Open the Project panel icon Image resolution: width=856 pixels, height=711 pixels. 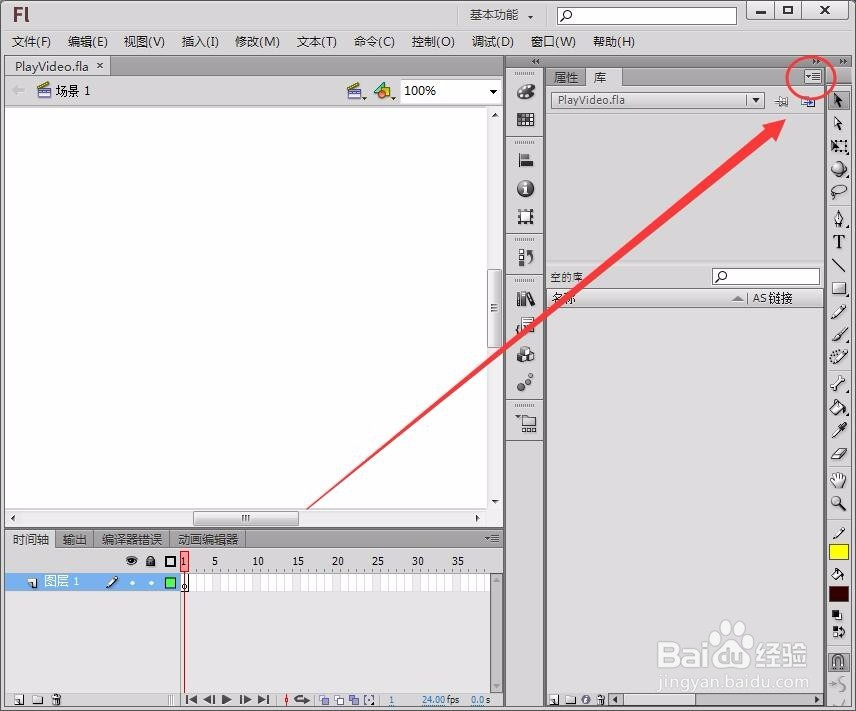[526, 423]
